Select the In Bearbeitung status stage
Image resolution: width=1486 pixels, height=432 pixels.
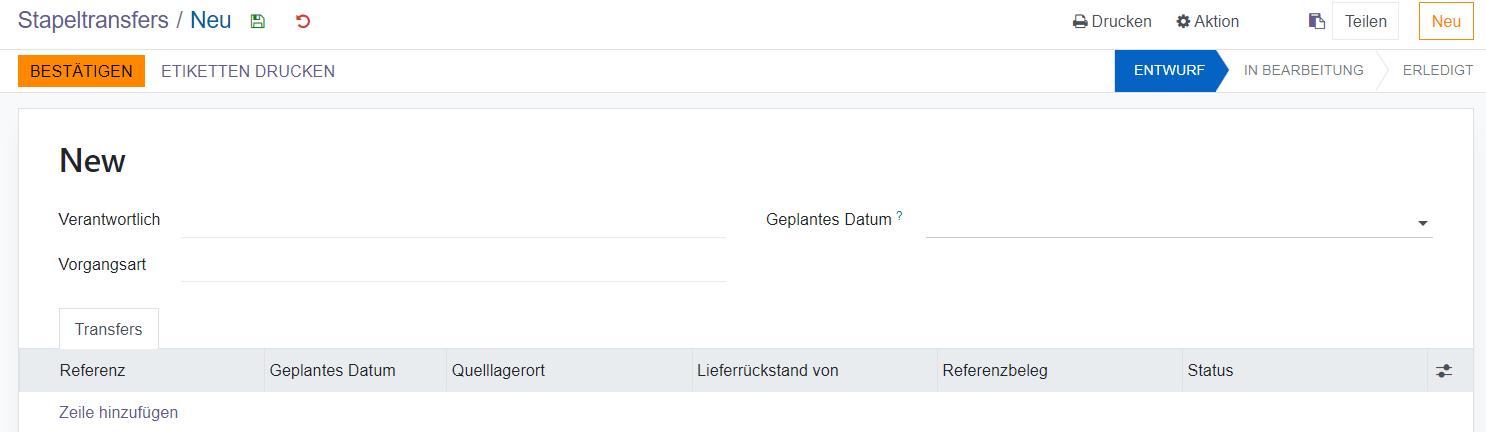tap(1303, 71)
